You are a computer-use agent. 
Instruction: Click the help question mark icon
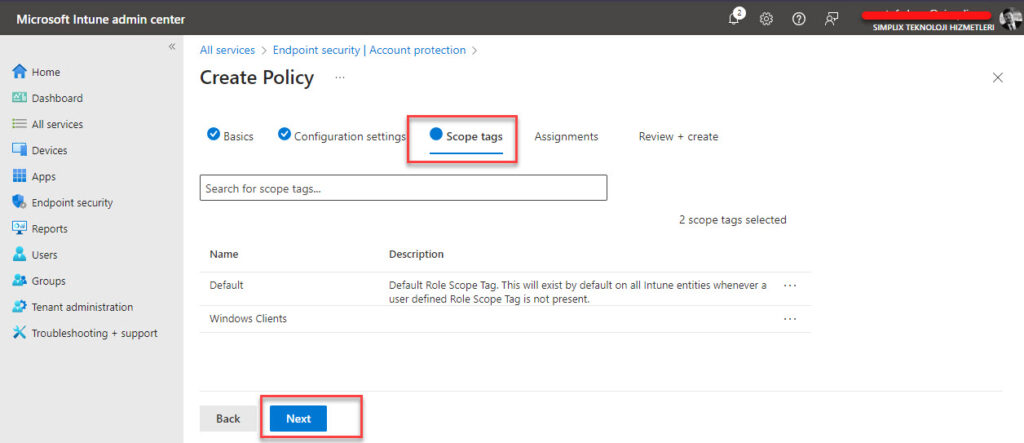pos(798,19)
